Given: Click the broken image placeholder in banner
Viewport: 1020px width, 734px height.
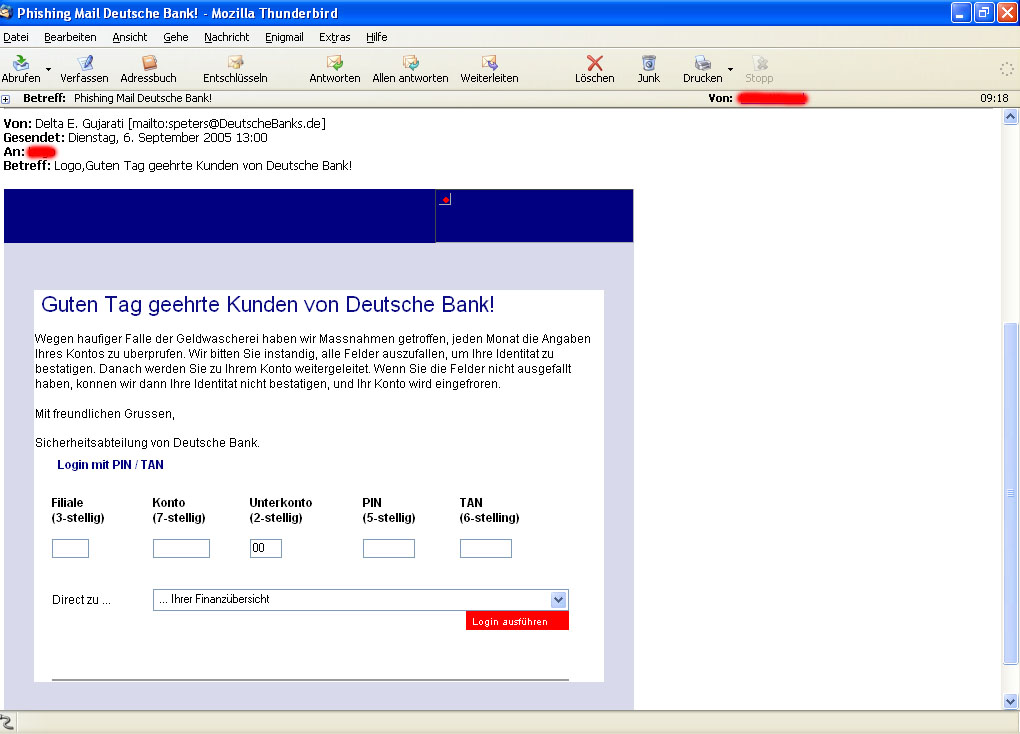Looking at the screenshot, I should pos(445,198).
